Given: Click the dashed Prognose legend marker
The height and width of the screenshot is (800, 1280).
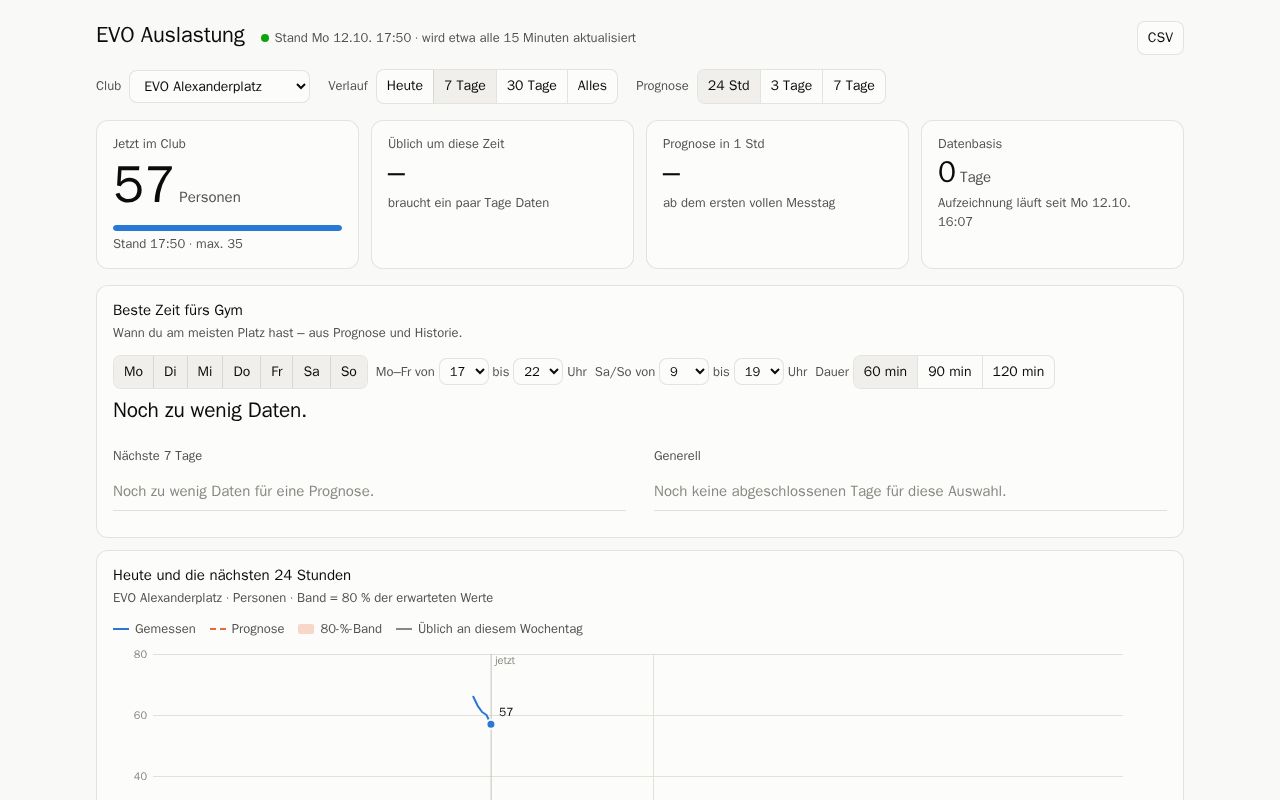Looking at the screenshot, I should 218,629.
